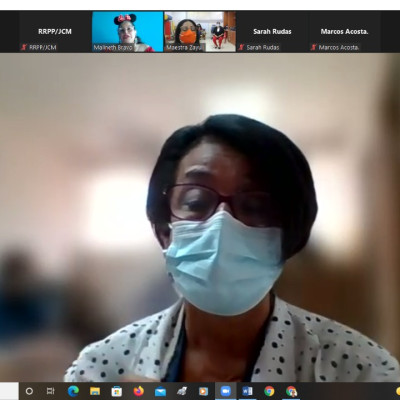Click the Cortana circle button

[29, 391]
